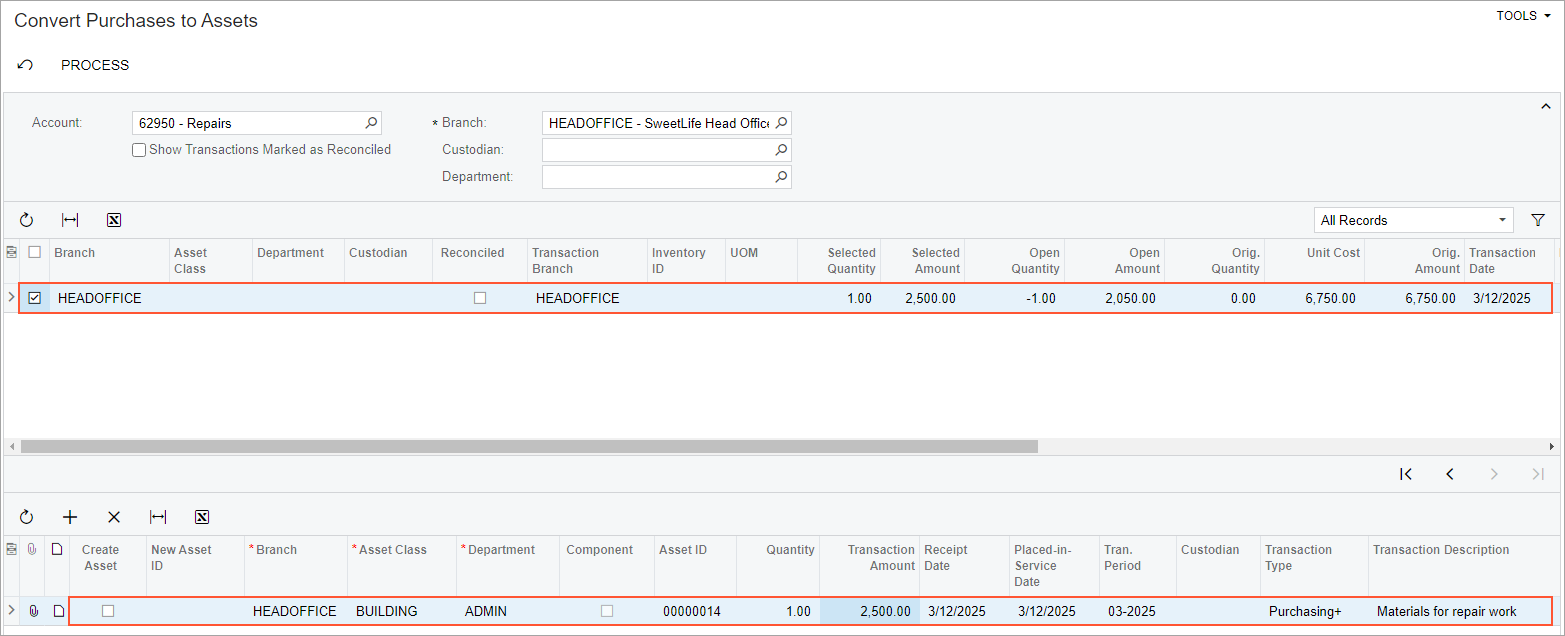The width and height of the screenshot is (1565, 636).
Task: Open the Account lookup for 62950 - Repairs
Action: (371, 123)
